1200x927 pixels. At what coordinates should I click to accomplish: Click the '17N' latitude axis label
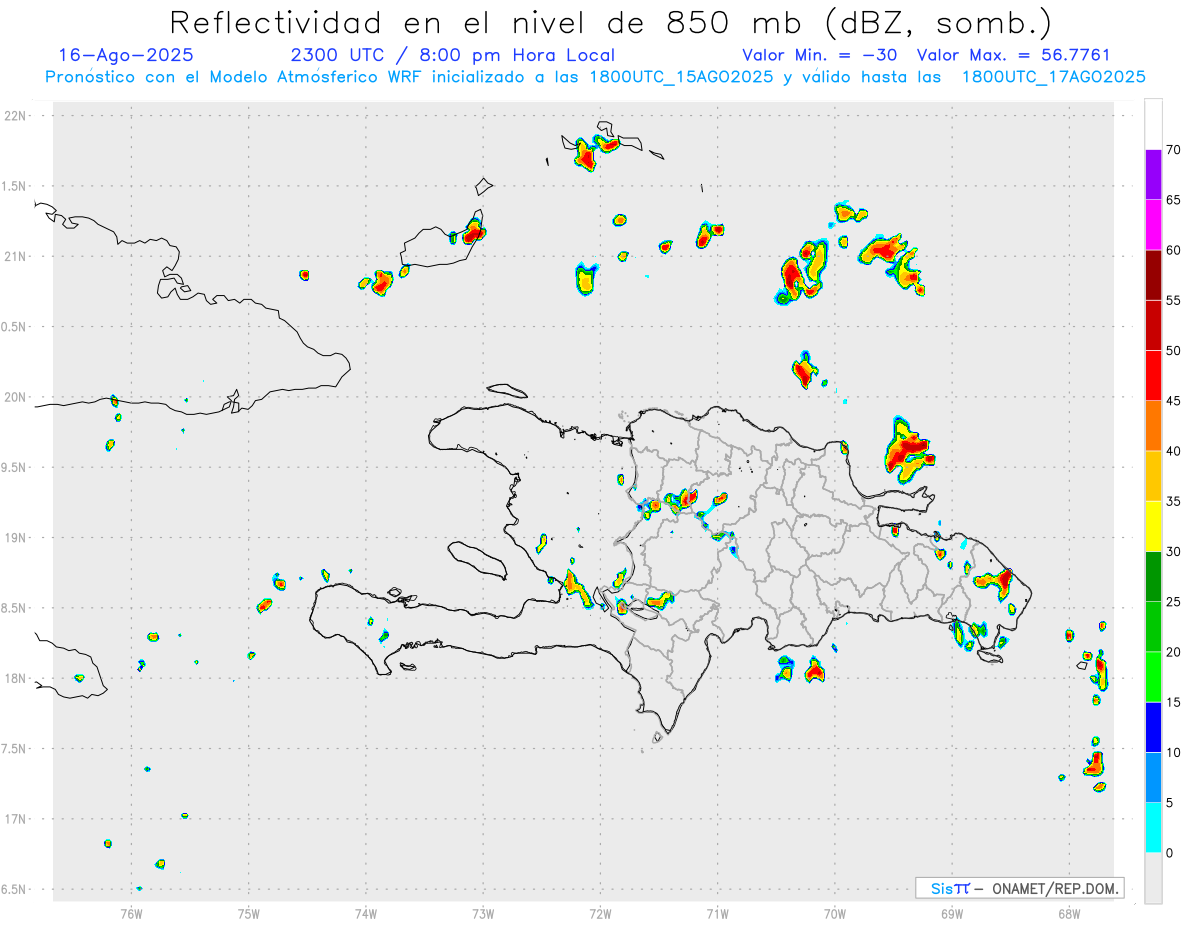(17, 819)
